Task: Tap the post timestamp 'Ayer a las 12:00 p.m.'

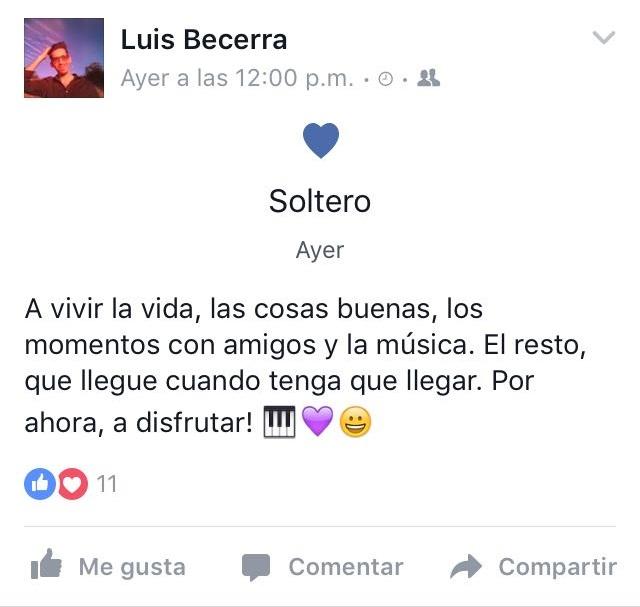Action: point(237,78)
